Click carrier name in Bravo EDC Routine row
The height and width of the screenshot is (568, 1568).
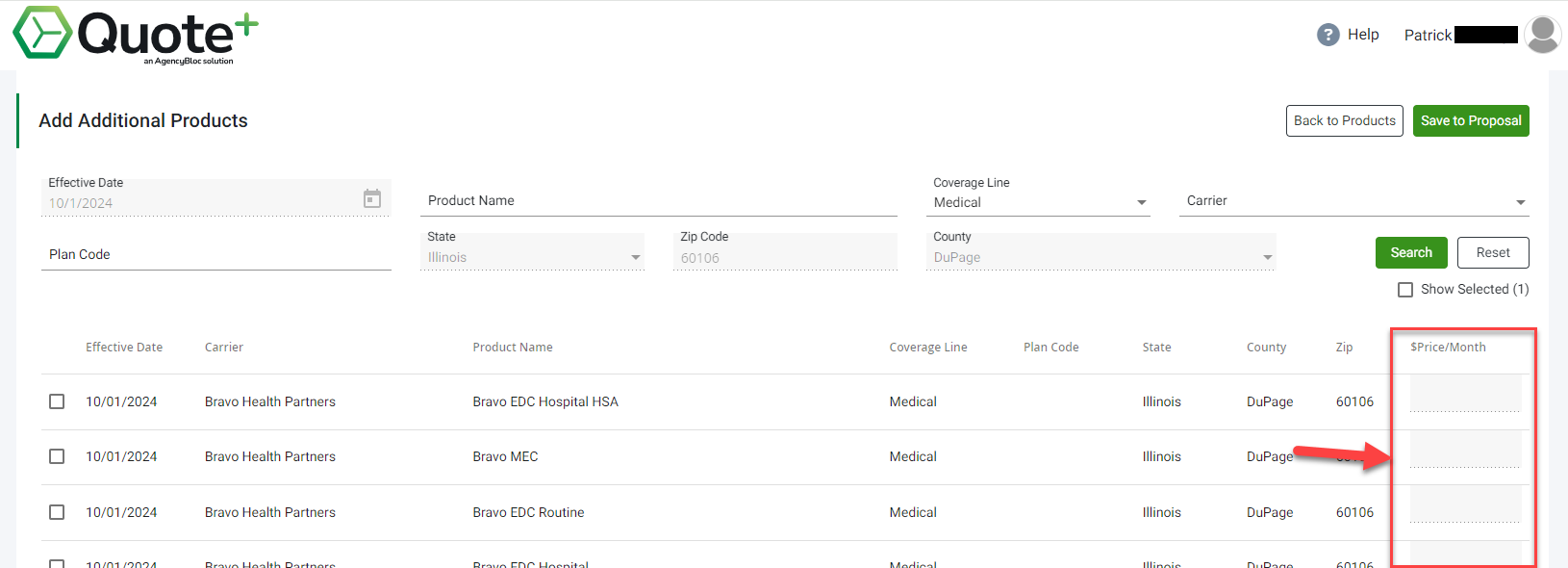(x=270, y=512)
